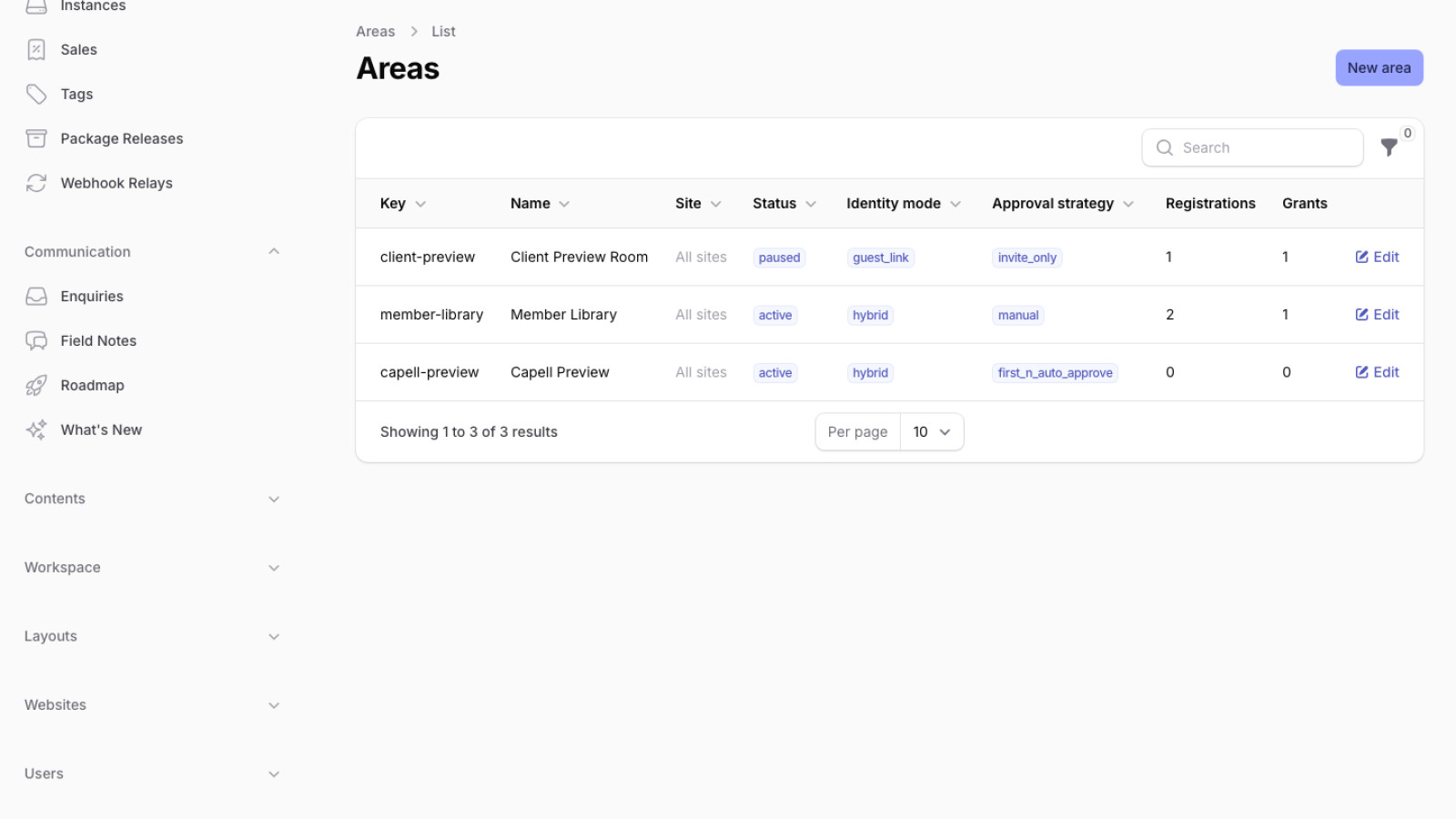Expand the Users section

(274, 774)
